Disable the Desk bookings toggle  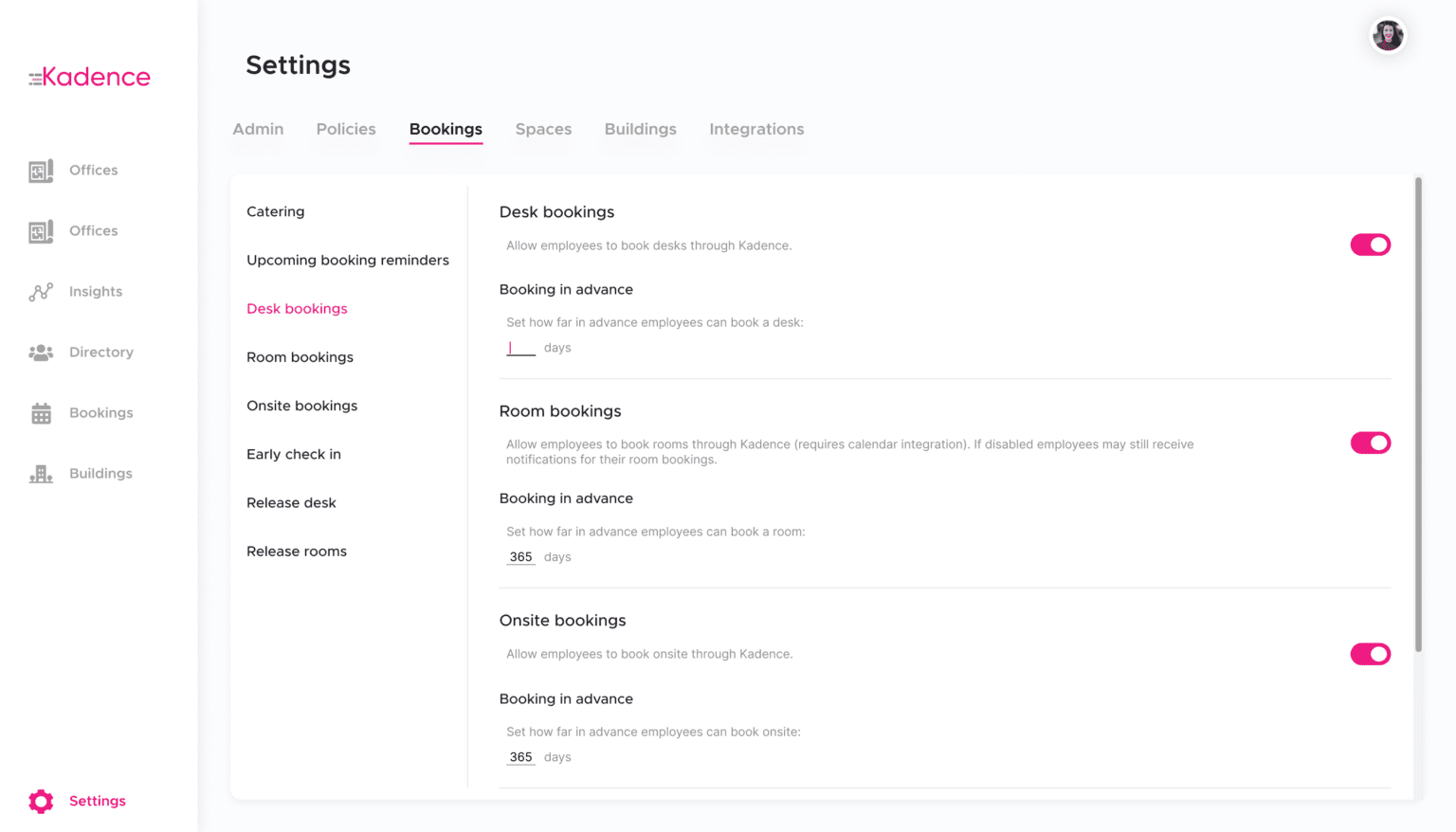[x=1371, y=244]
